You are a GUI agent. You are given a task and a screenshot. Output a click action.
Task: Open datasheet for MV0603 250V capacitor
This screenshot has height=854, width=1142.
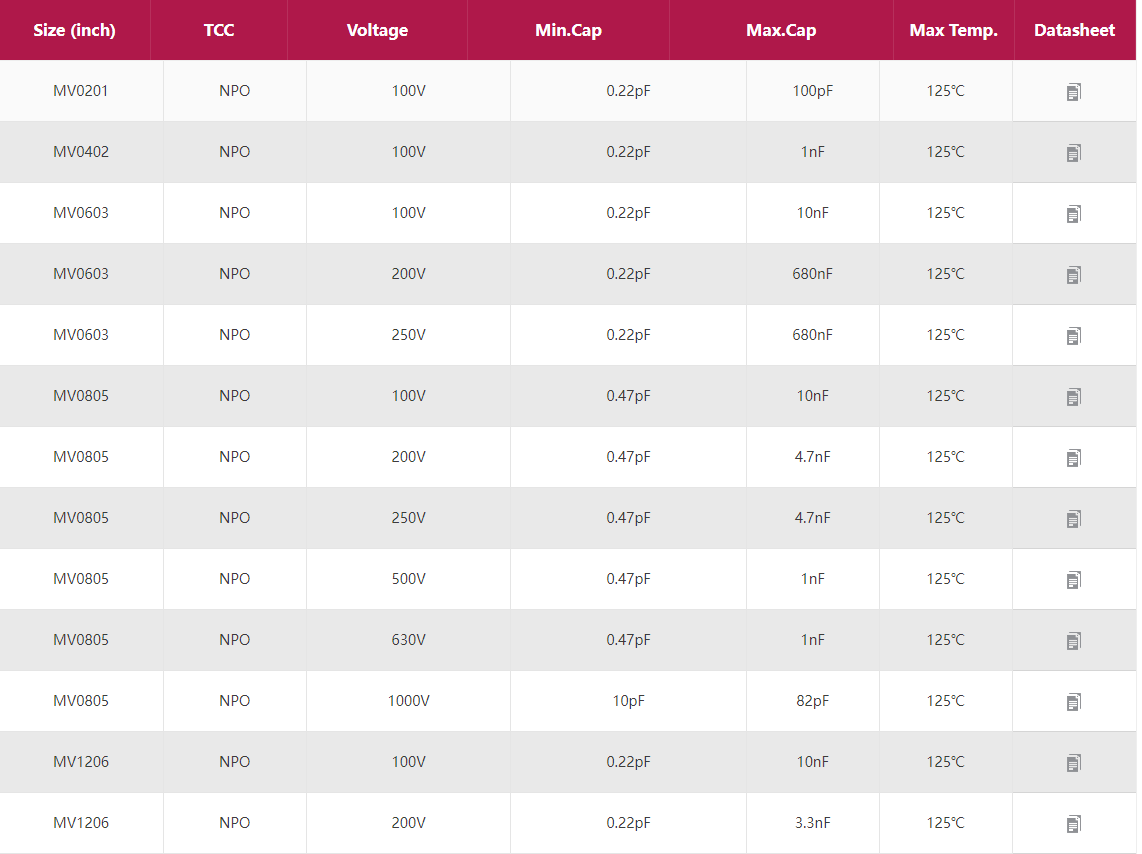click(1073, 336)
